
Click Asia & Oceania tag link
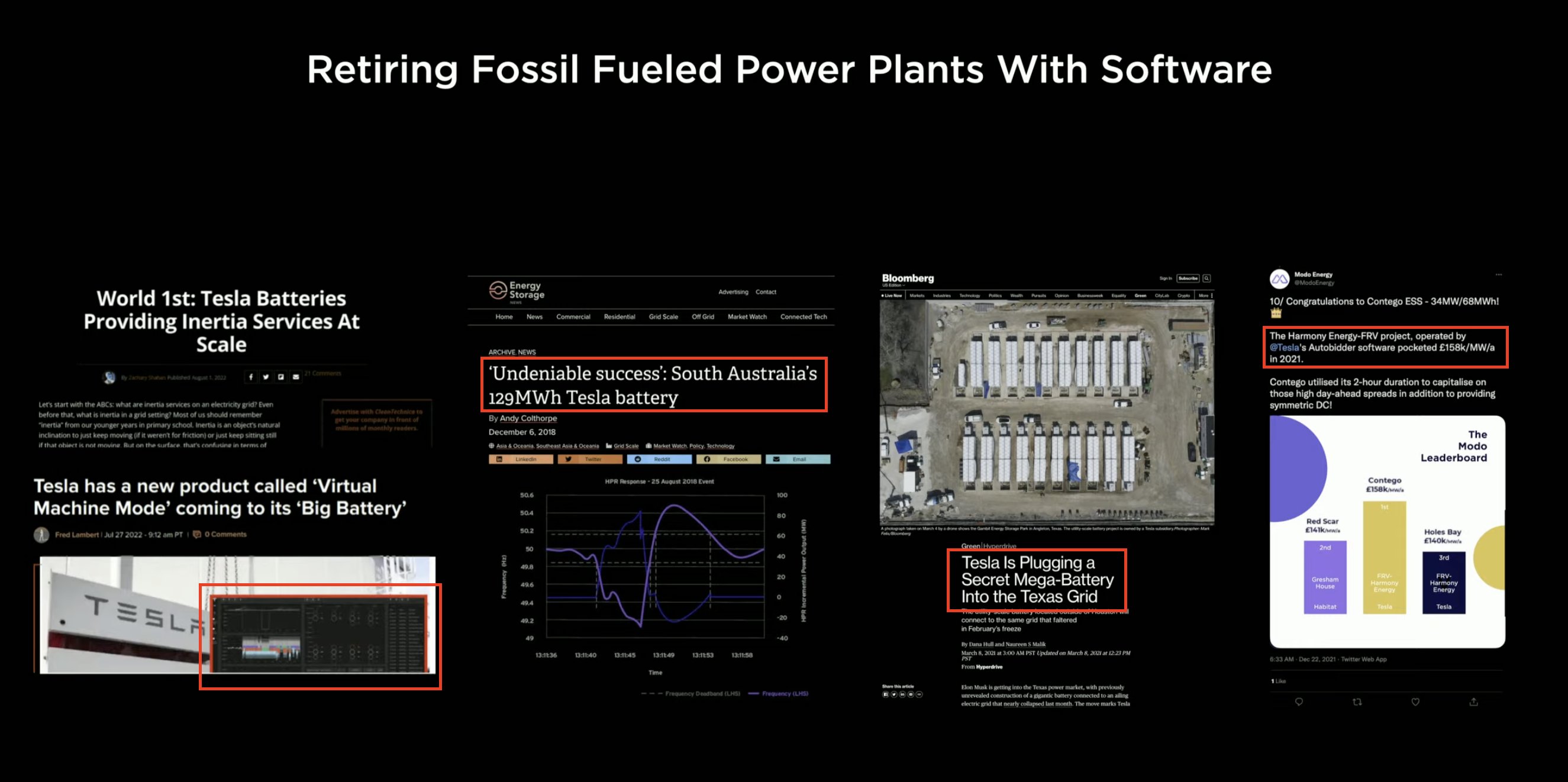coord(514,446)
